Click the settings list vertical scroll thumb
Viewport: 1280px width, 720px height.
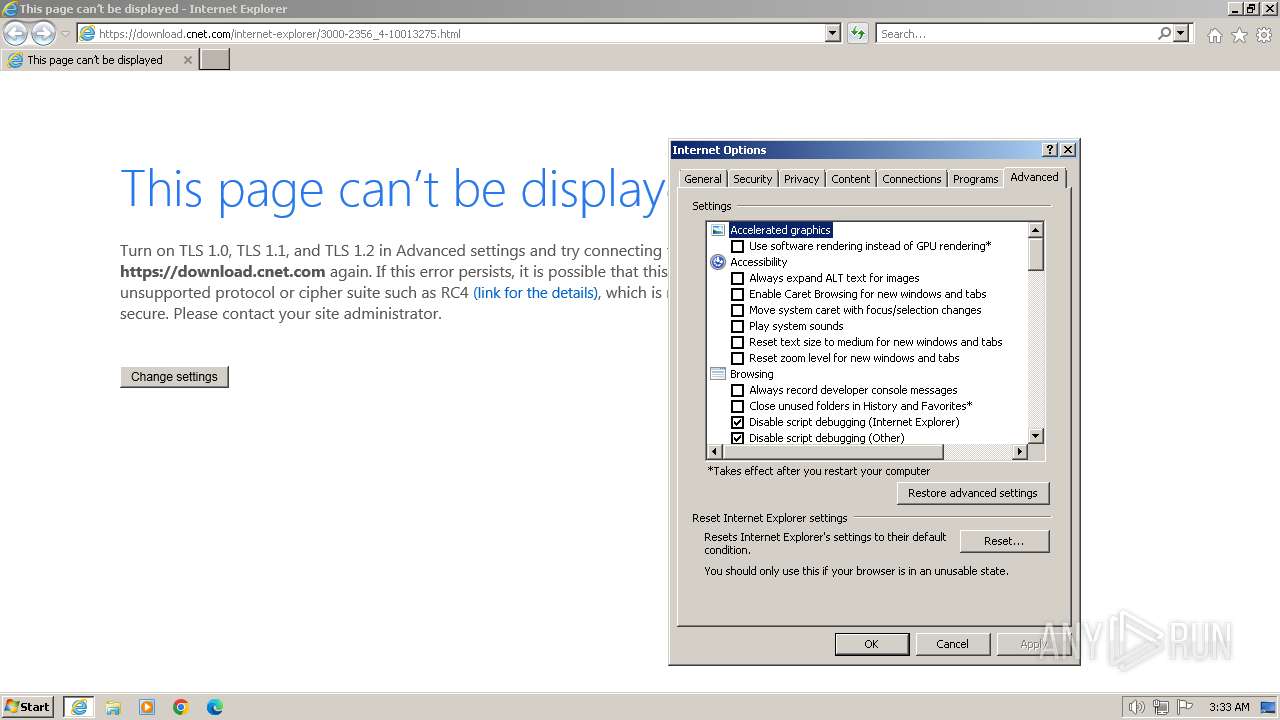(1036, 254)
